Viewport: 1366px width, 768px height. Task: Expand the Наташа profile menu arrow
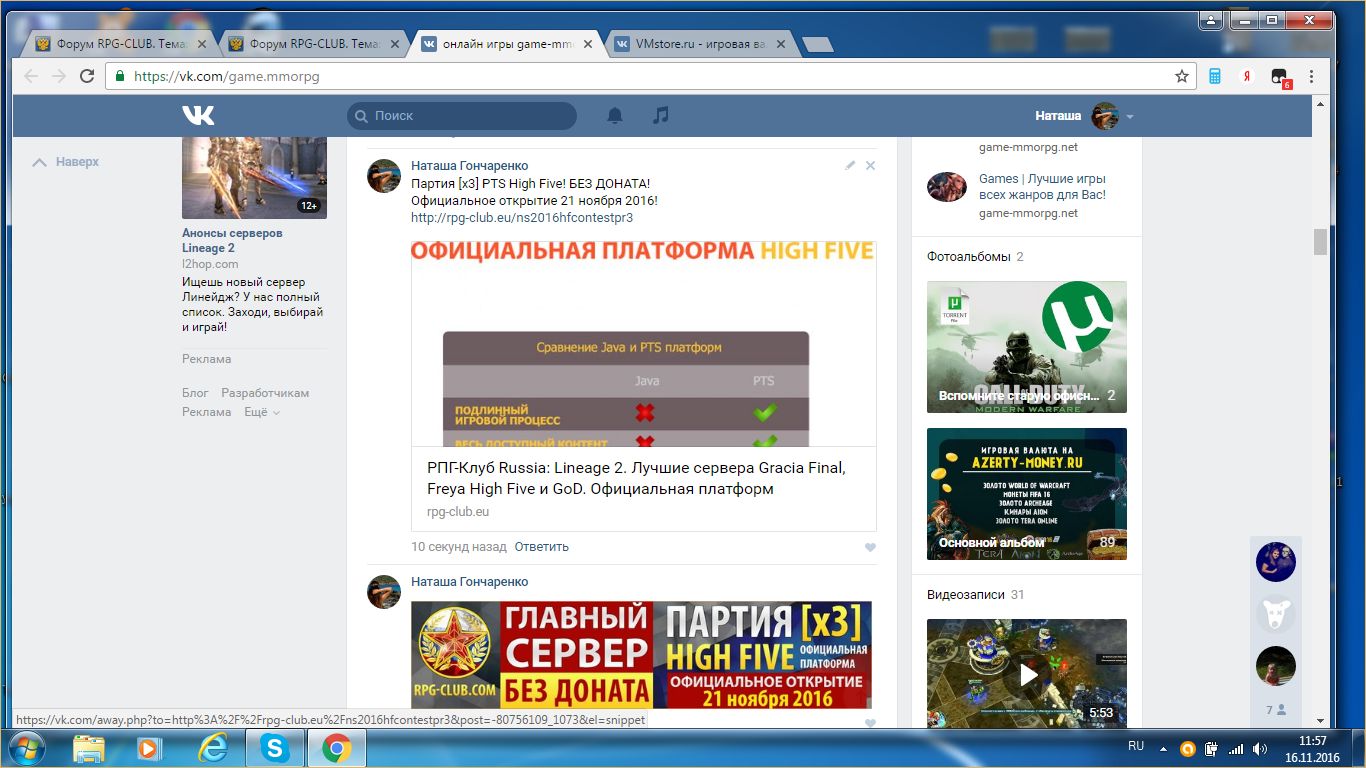point(1130,117)
